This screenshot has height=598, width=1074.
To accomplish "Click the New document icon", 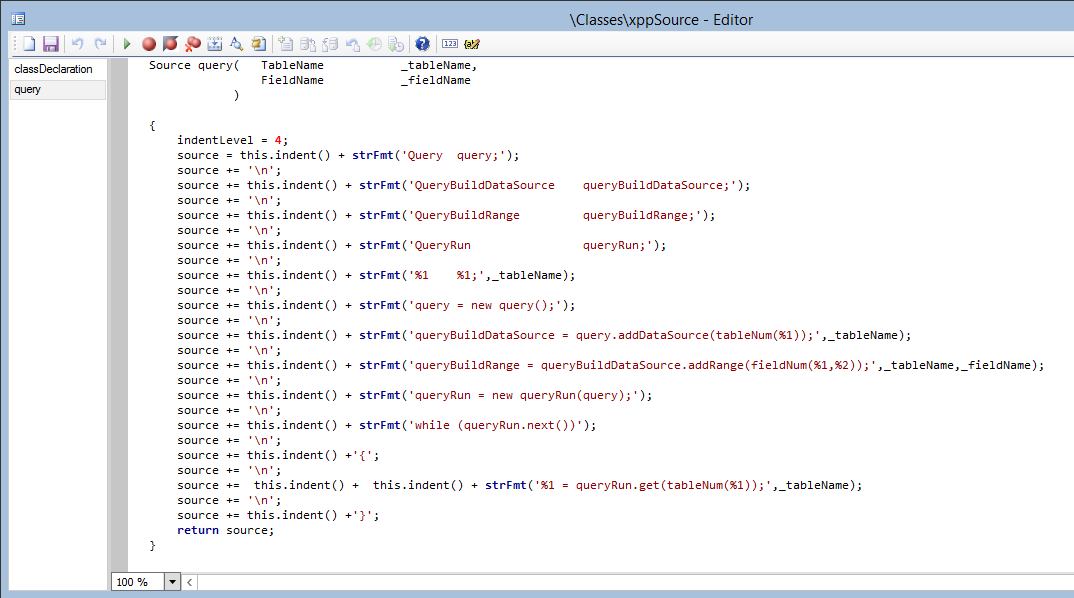I will tap(29, 44).
